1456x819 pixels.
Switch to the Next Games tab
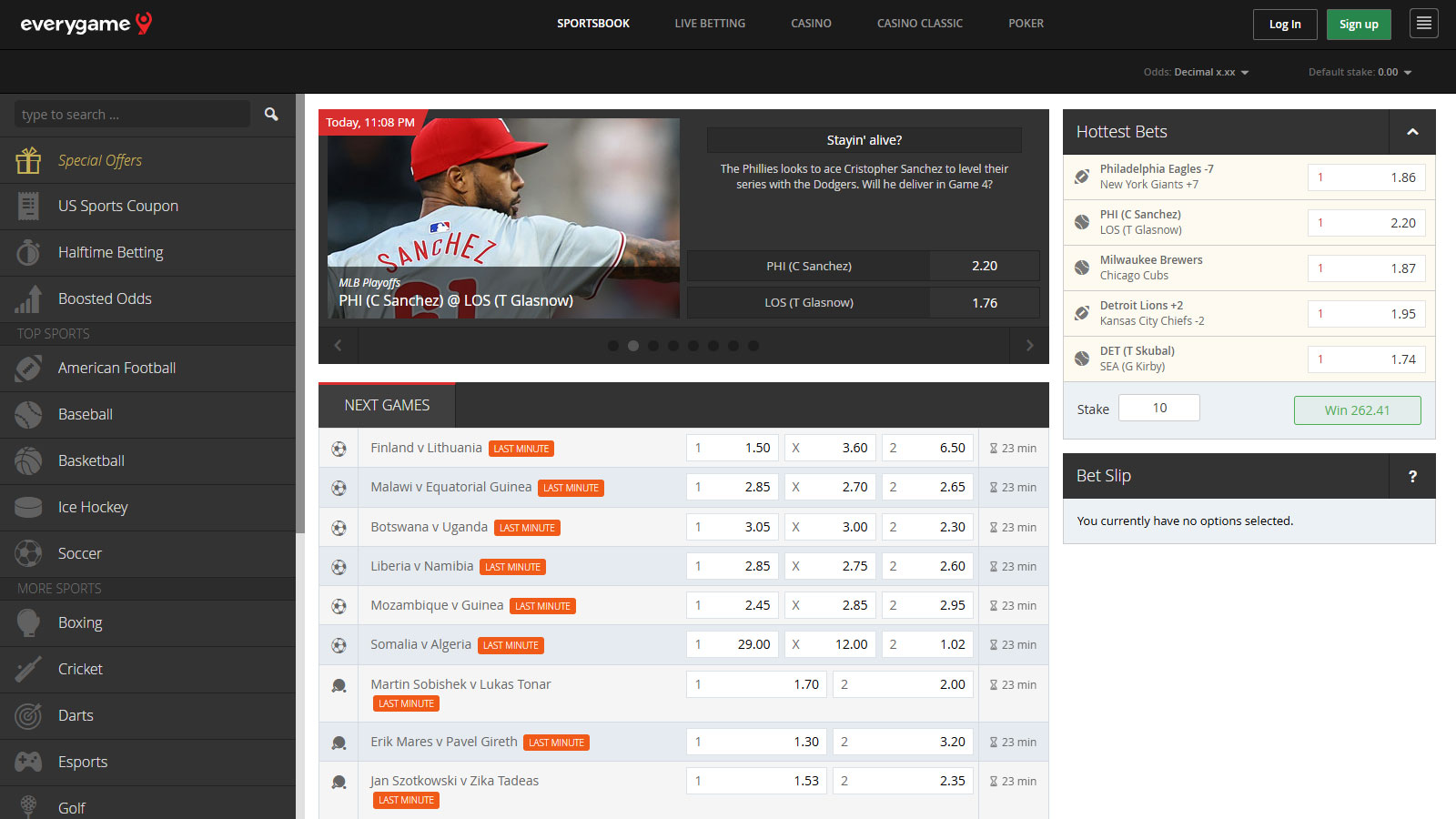click(387, 406)
